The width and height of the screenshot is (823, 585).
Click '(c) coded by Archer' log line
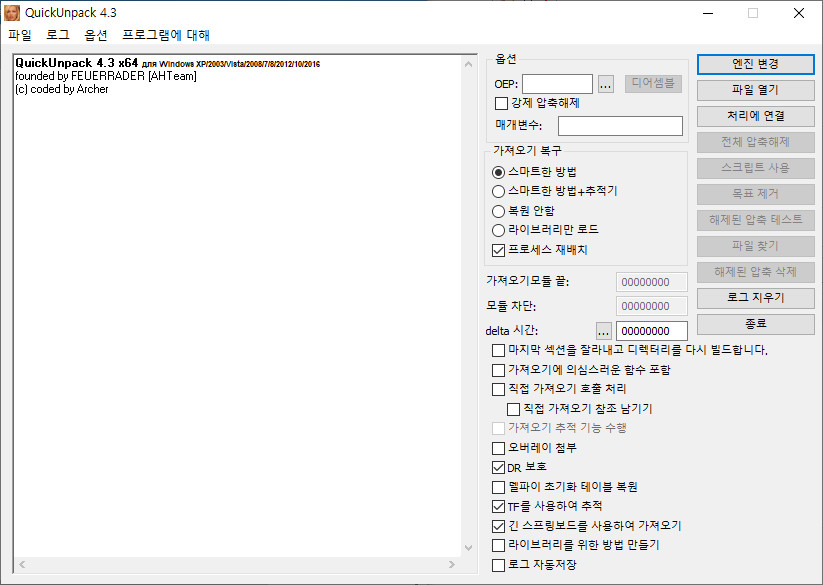pyautogui.click(x=61, y=89)
